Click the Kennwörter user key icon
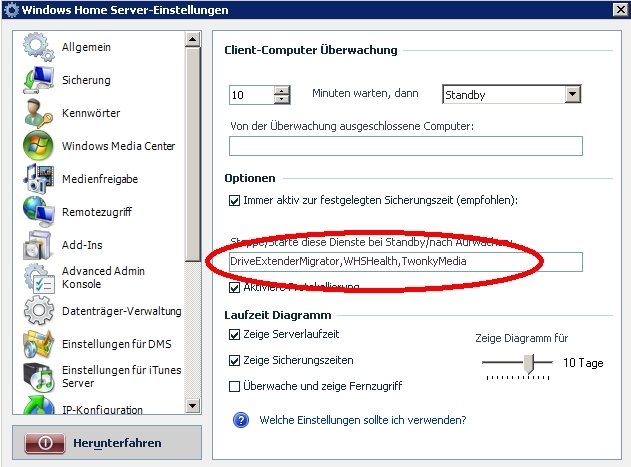Viewport: 631px width, 467px height. (x=38, y=113)
